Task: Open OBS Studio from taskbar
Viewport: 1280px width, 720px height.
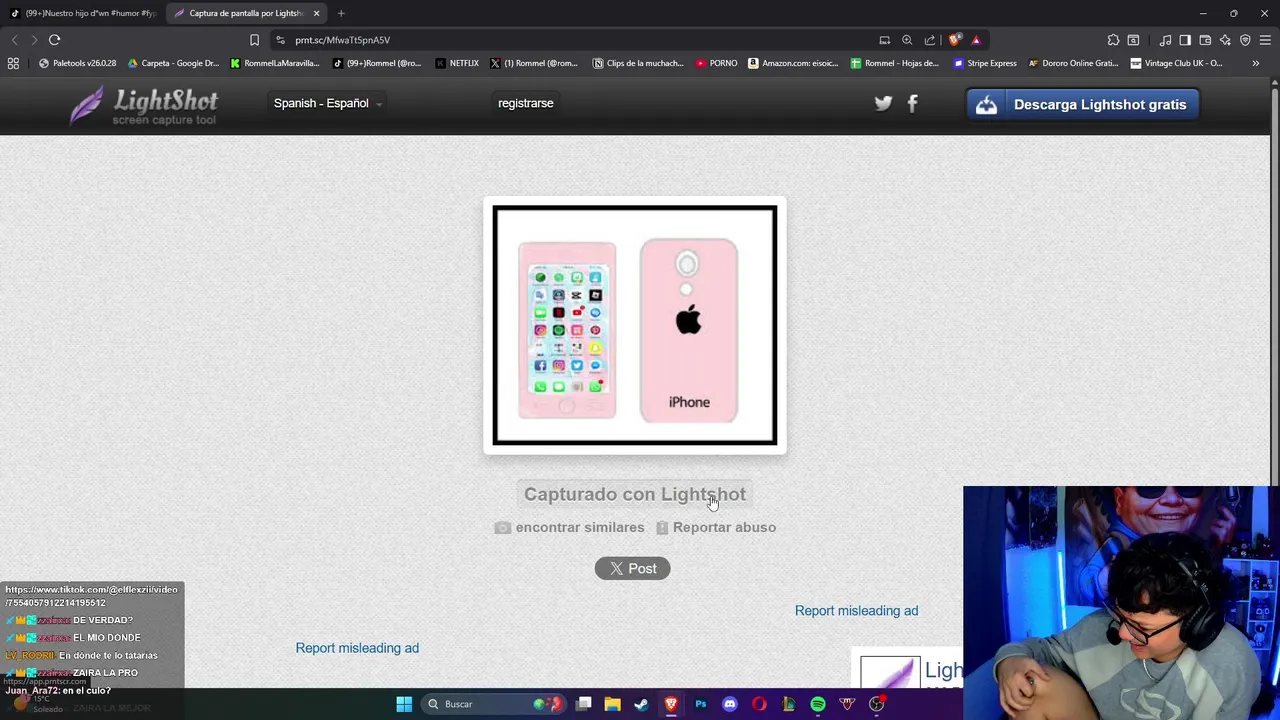Action: pyautogui.click(x=877, y=704)
